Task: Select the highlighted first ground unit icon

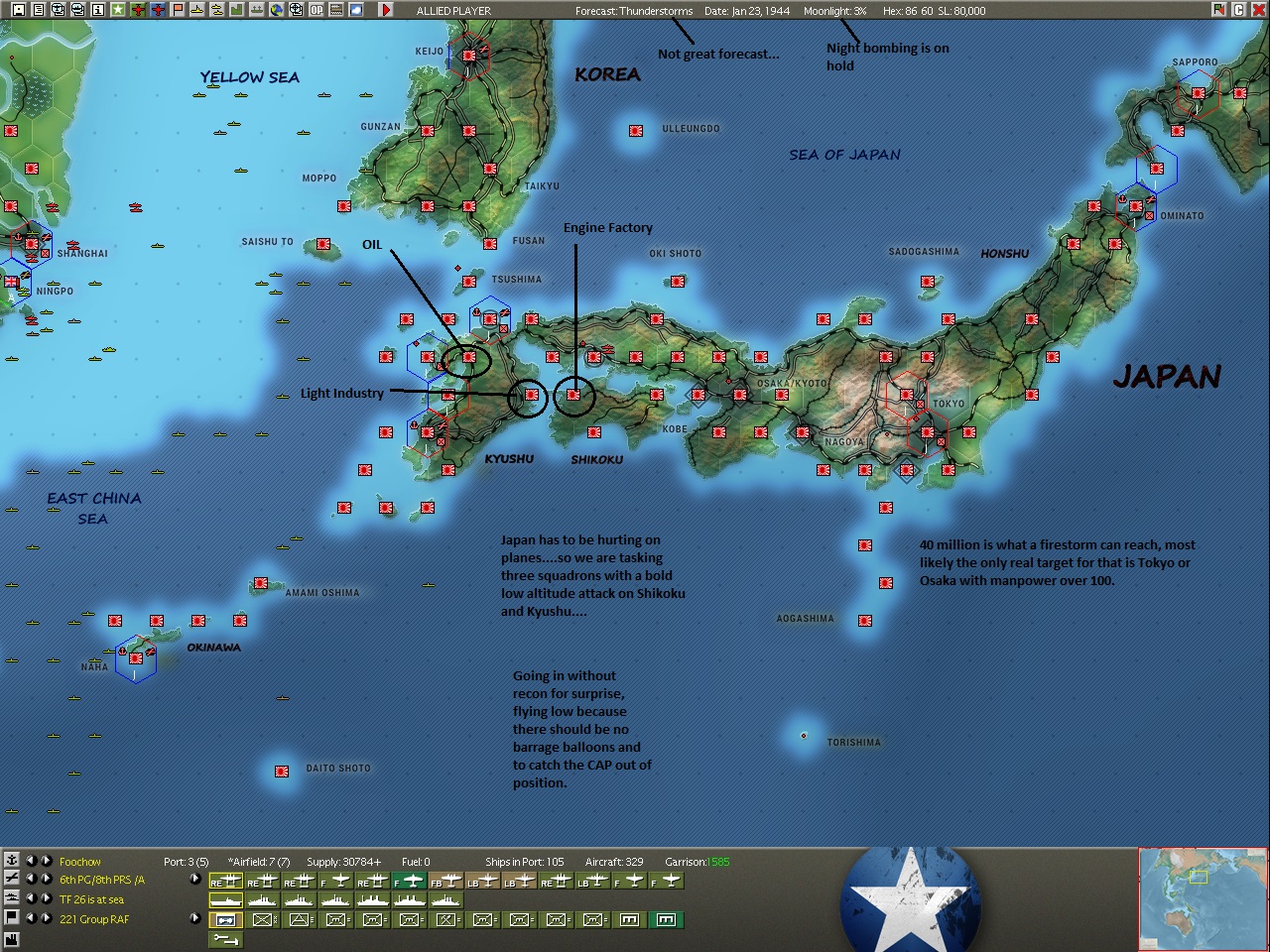Action: click(x=225, y=920)
